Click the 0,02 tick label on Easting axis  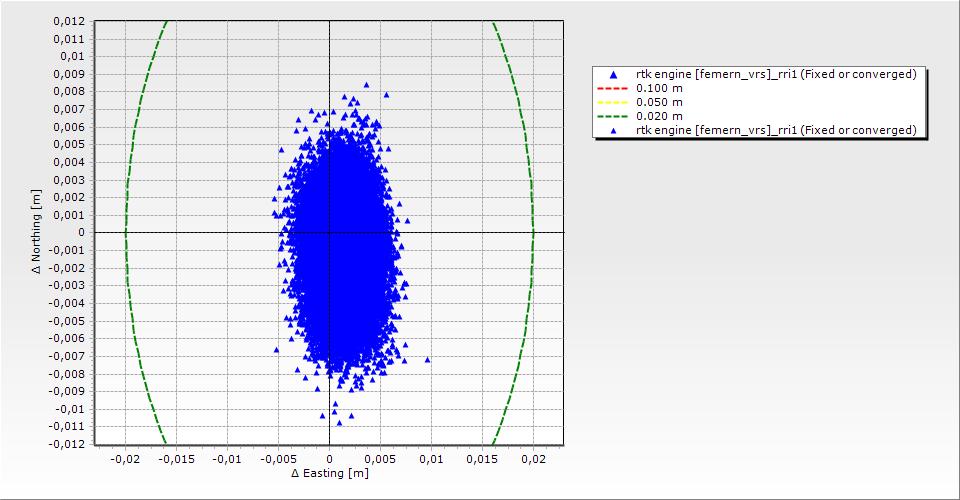533,459
